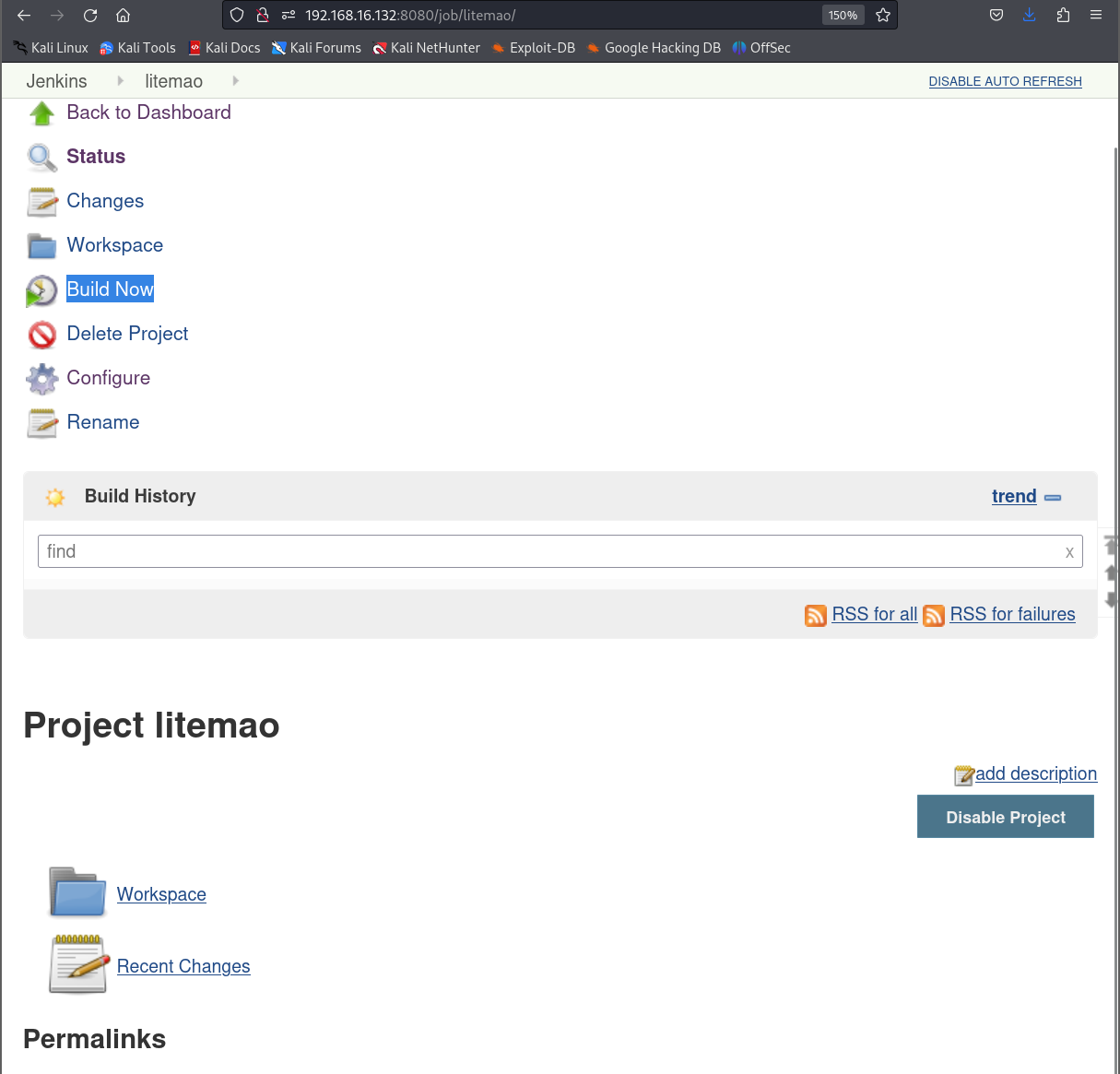Screen dimensions: 1120x1074
Task: Click the Status magnifier icon
Action: [x=41, y=158]
